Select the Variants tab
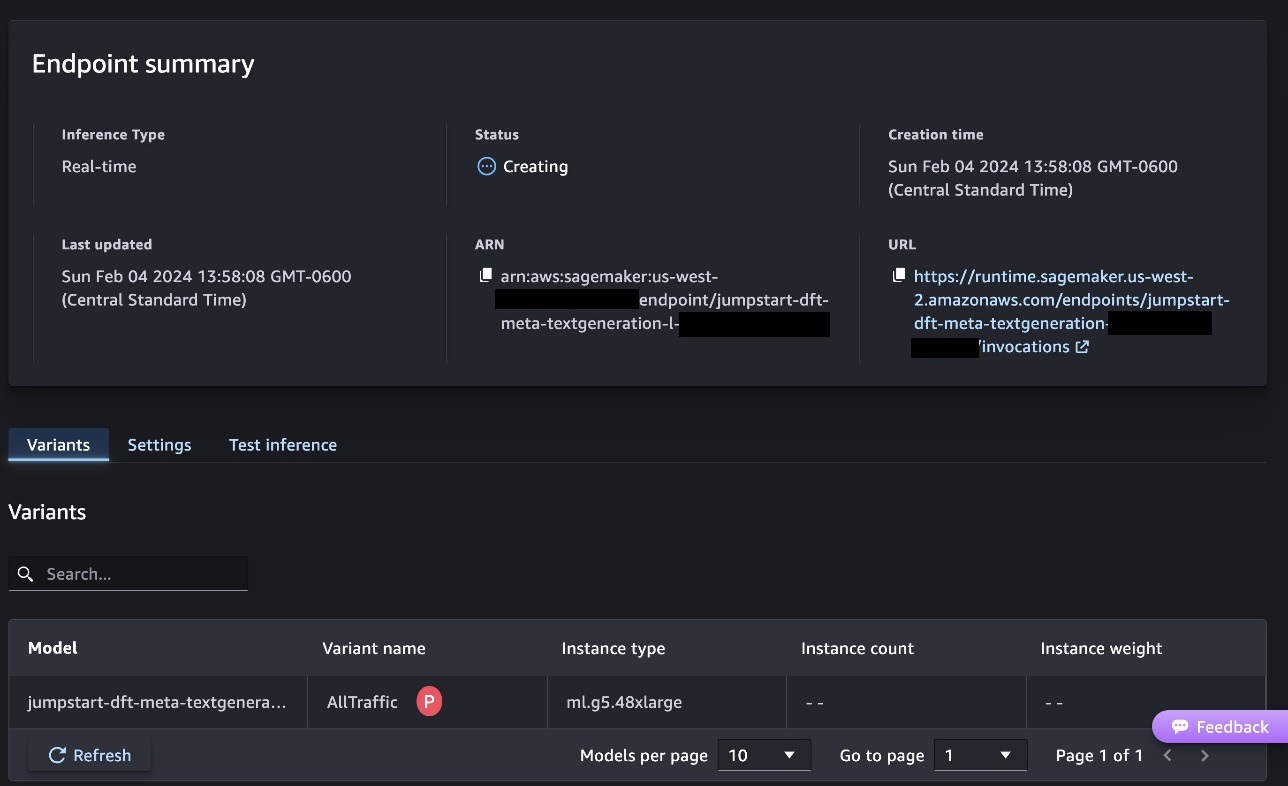 (58, 445)
